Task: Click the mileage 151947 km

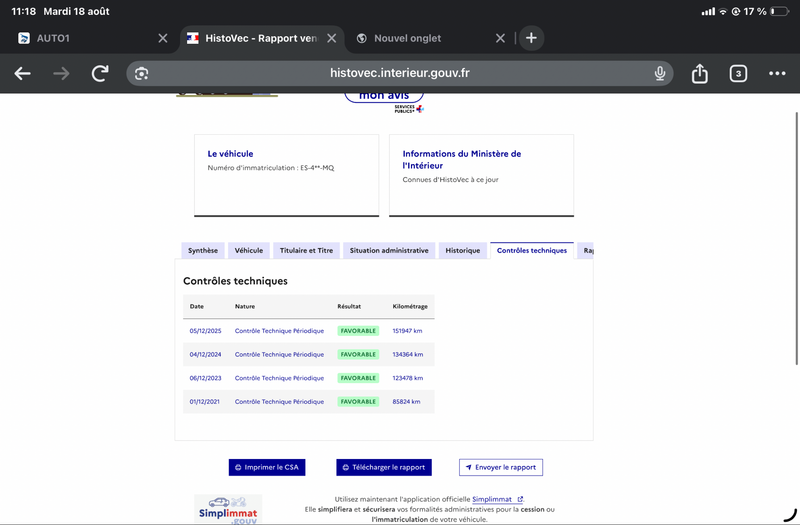Action: (407, 331)
